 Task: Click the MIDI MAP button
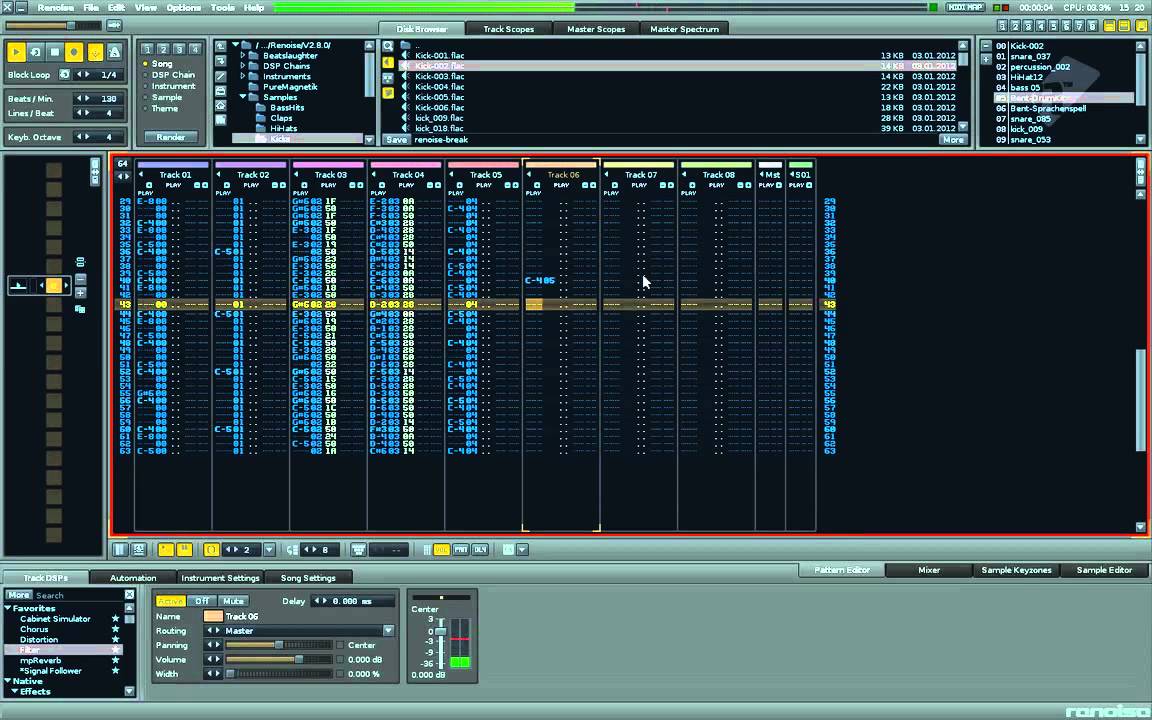coord(965,7)
